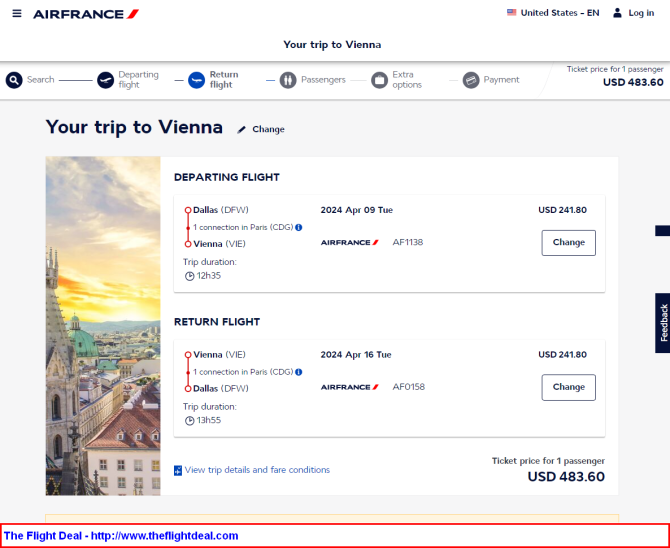Click the 13h55 trip duration value
This screenshot has height=548, width=670.
click(x=209, y=420)
